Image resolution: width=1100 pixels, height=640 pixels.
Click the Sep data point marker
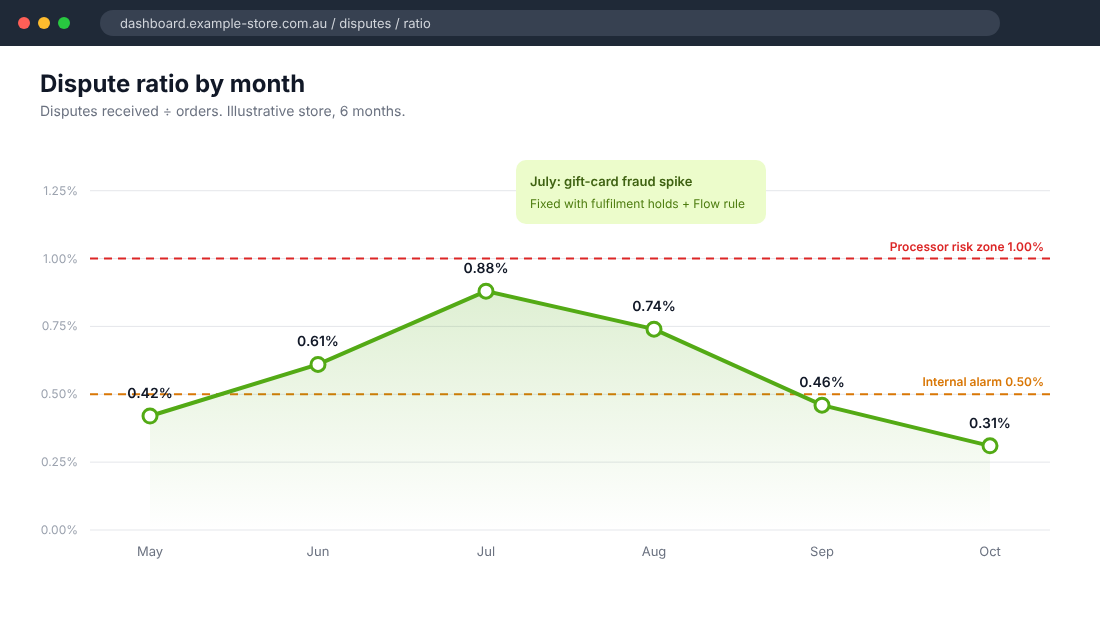(821, 405)
